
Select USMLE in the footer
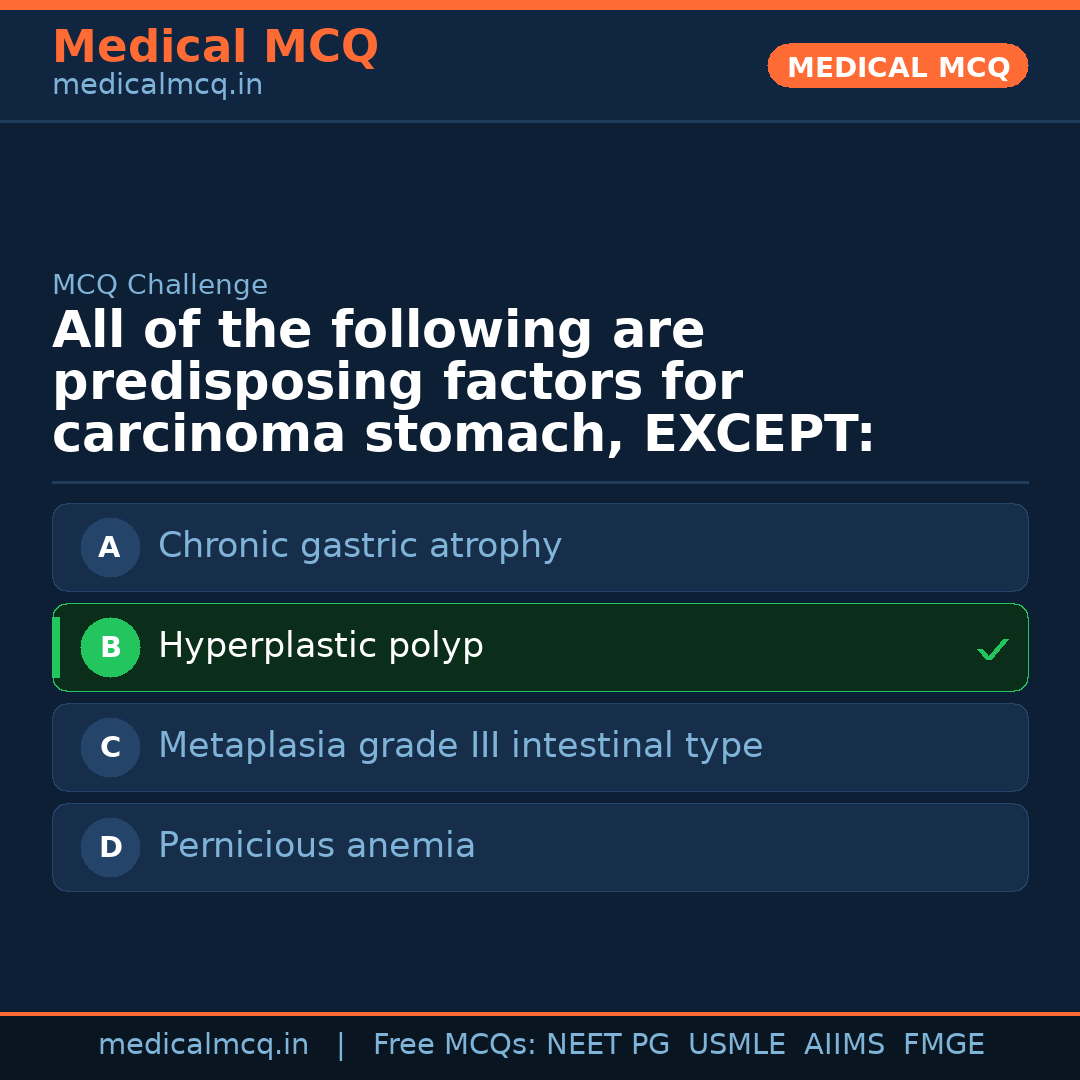point(736,1045)
